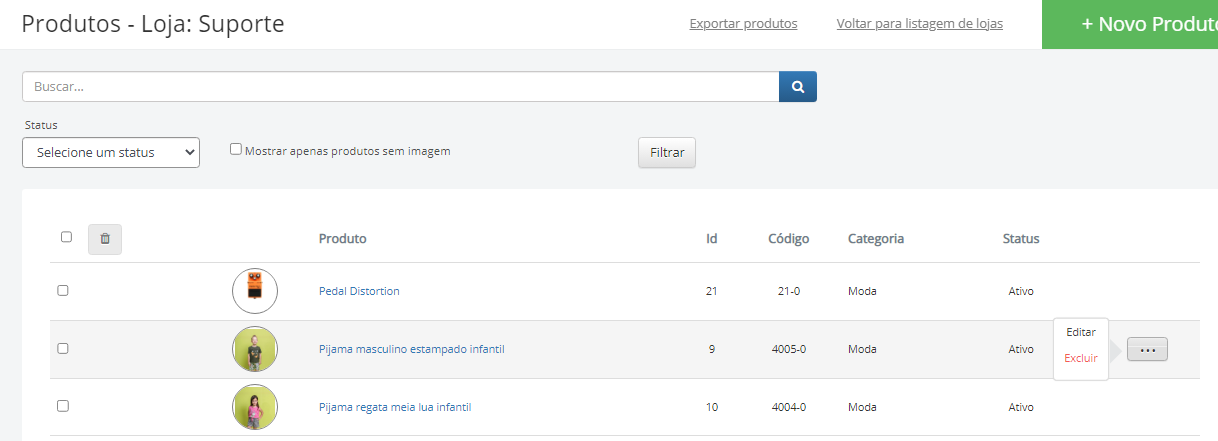Click Ativo status in Pedal Distortion row
This screenshot has width=1218, height=441.
[x=1021, y=291]
